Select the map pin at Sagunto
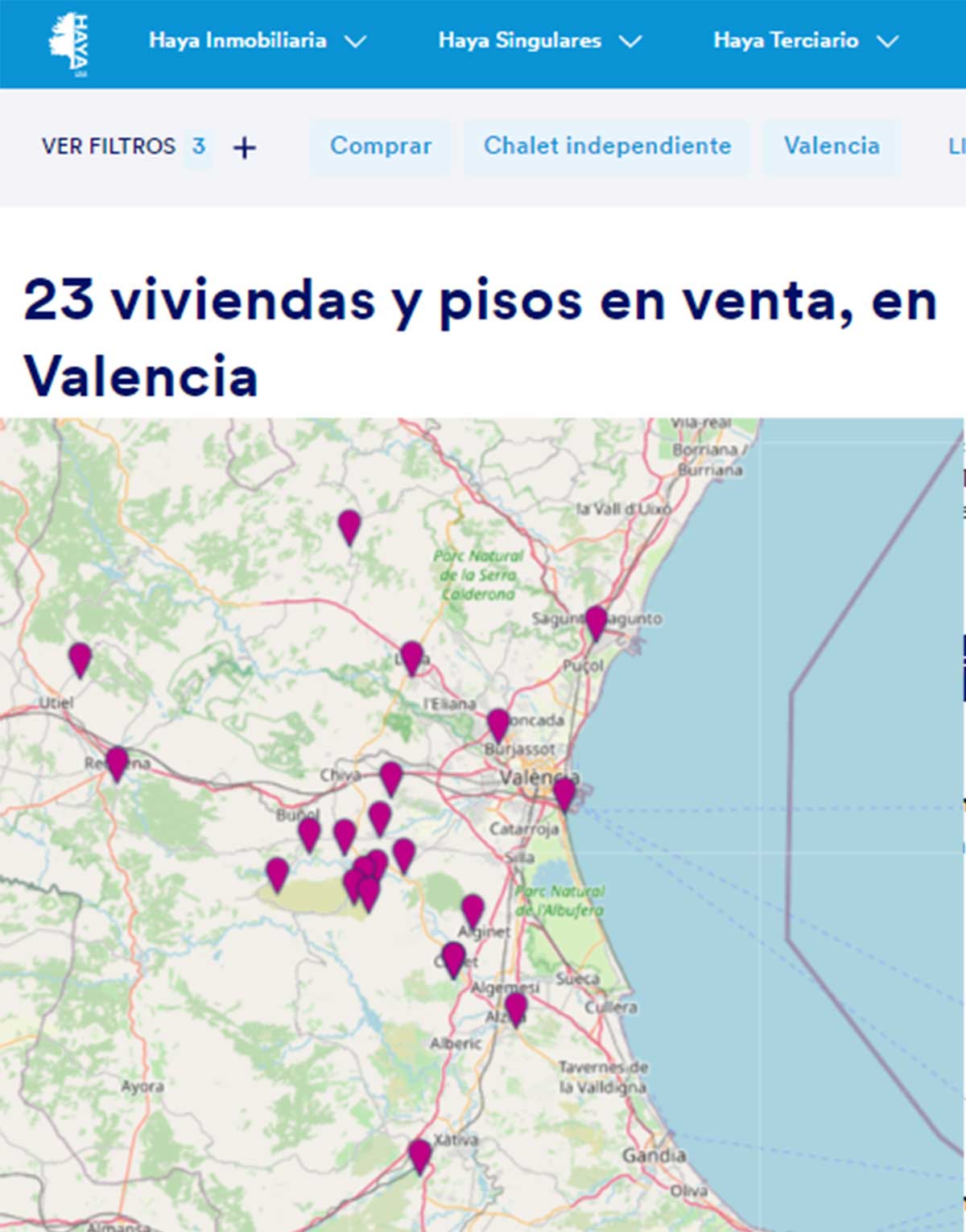The height and width of the screenshot is (1232, 966). (x=596, y=621)
